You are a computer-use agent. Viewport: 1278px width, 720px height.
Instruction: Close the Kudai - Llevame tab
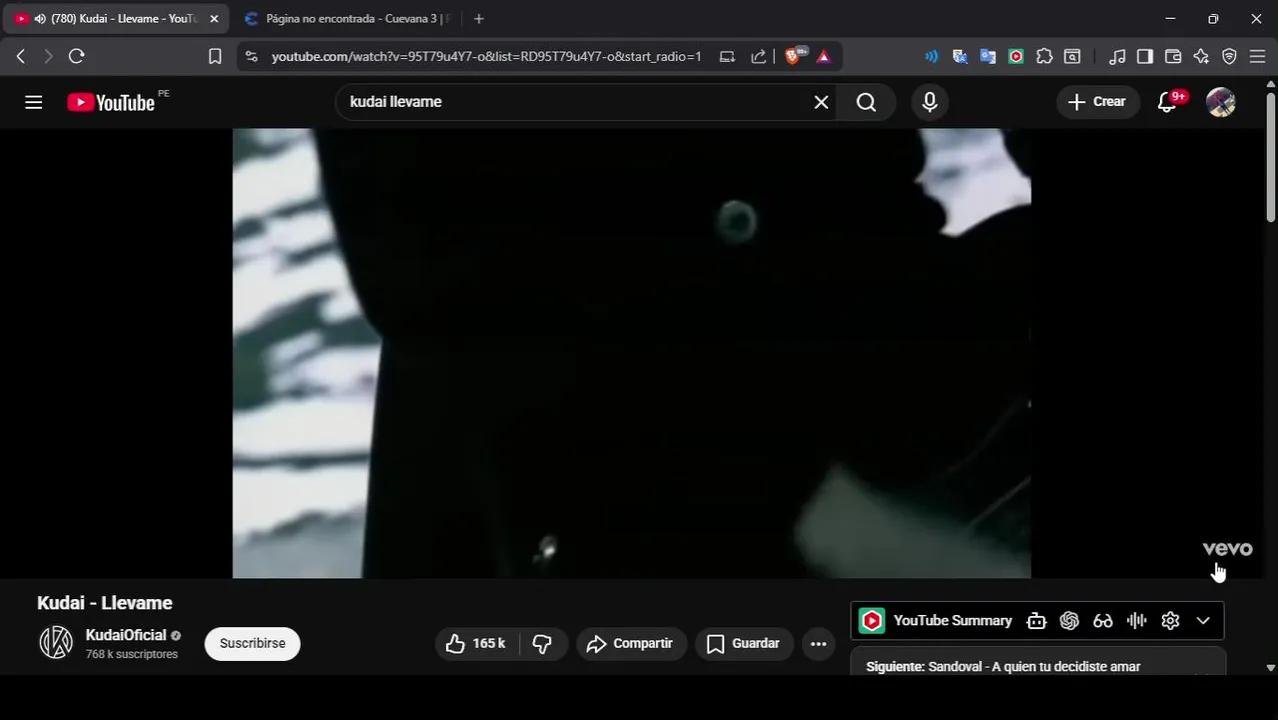[x=214, y=19]
